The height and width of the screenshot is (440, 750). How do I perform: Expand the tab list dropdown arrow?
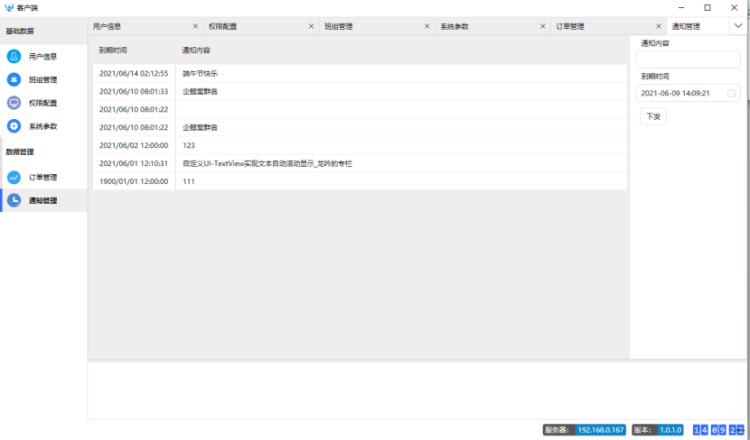tap(739, 26)
